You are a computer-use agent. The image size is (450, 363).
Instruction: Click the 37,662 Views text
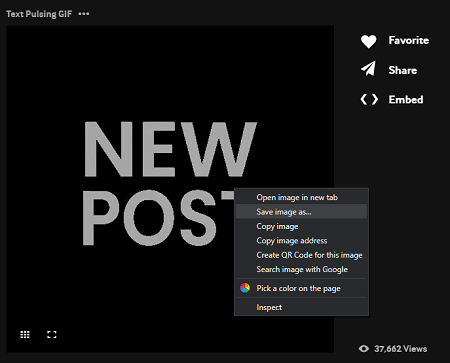(x=400, y=349)
